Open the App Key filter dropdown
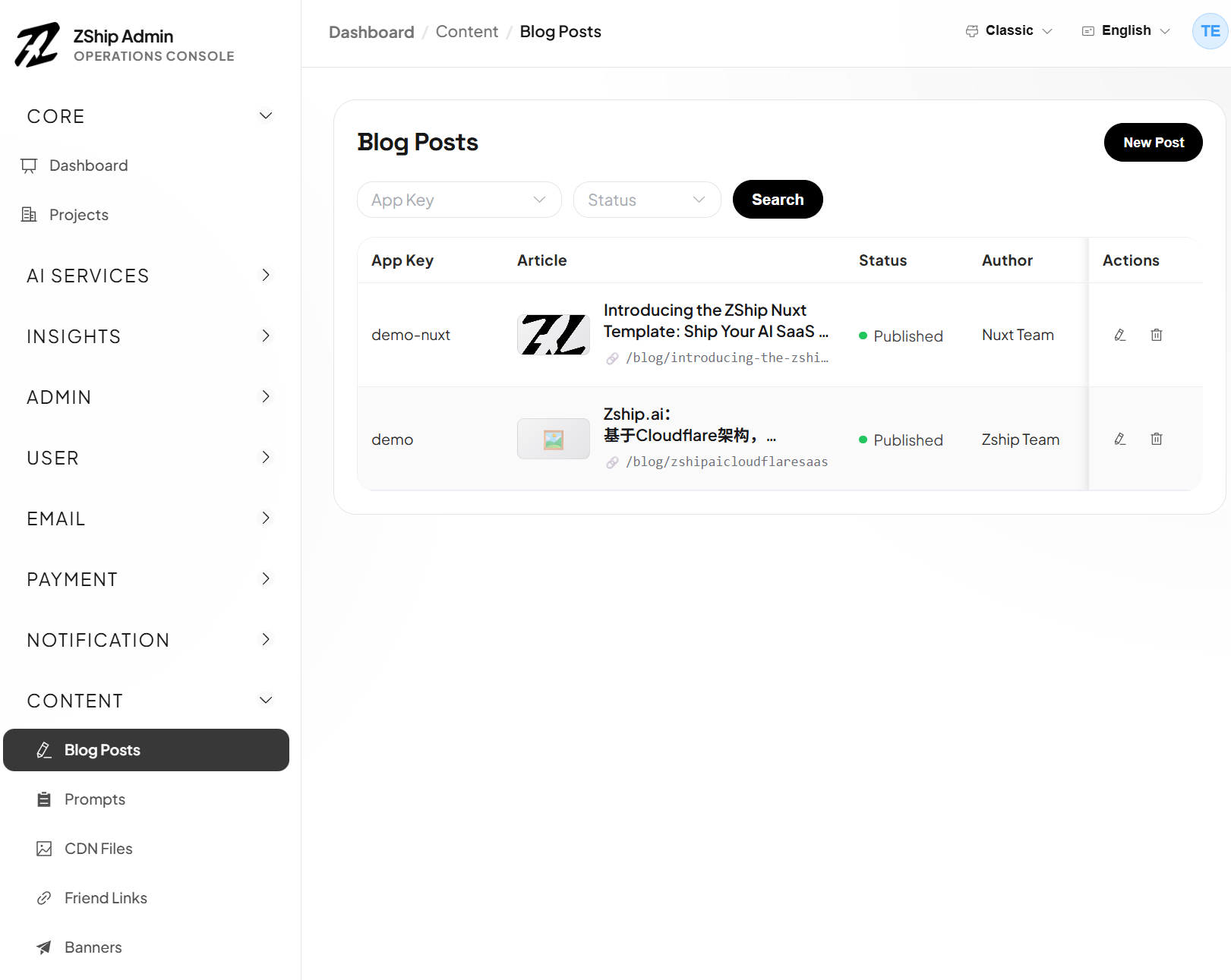Image resolution: width=1231 pixels, height=980 pixels. point(459,200)
